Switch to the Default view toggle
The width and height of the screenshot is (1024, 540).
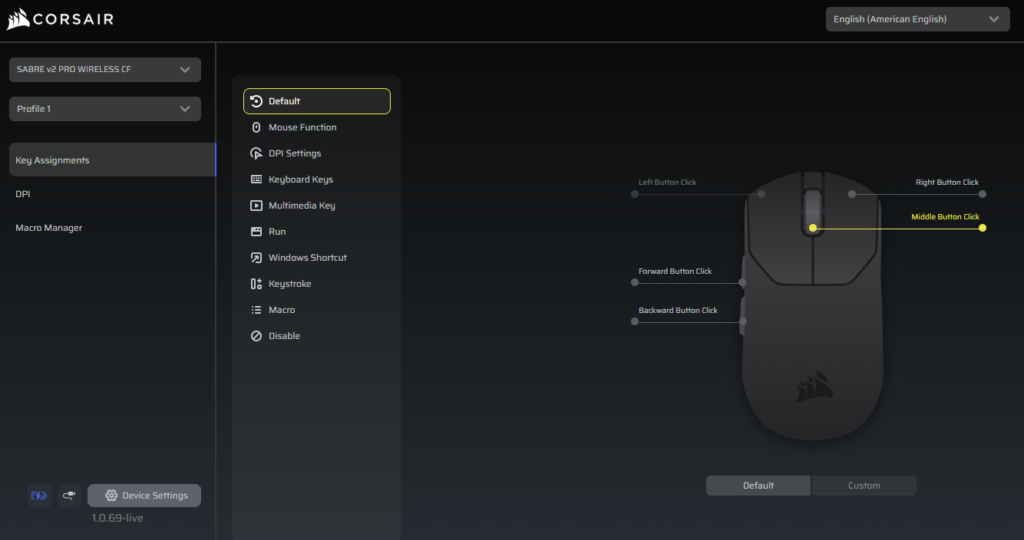click(x=758, y=486)
